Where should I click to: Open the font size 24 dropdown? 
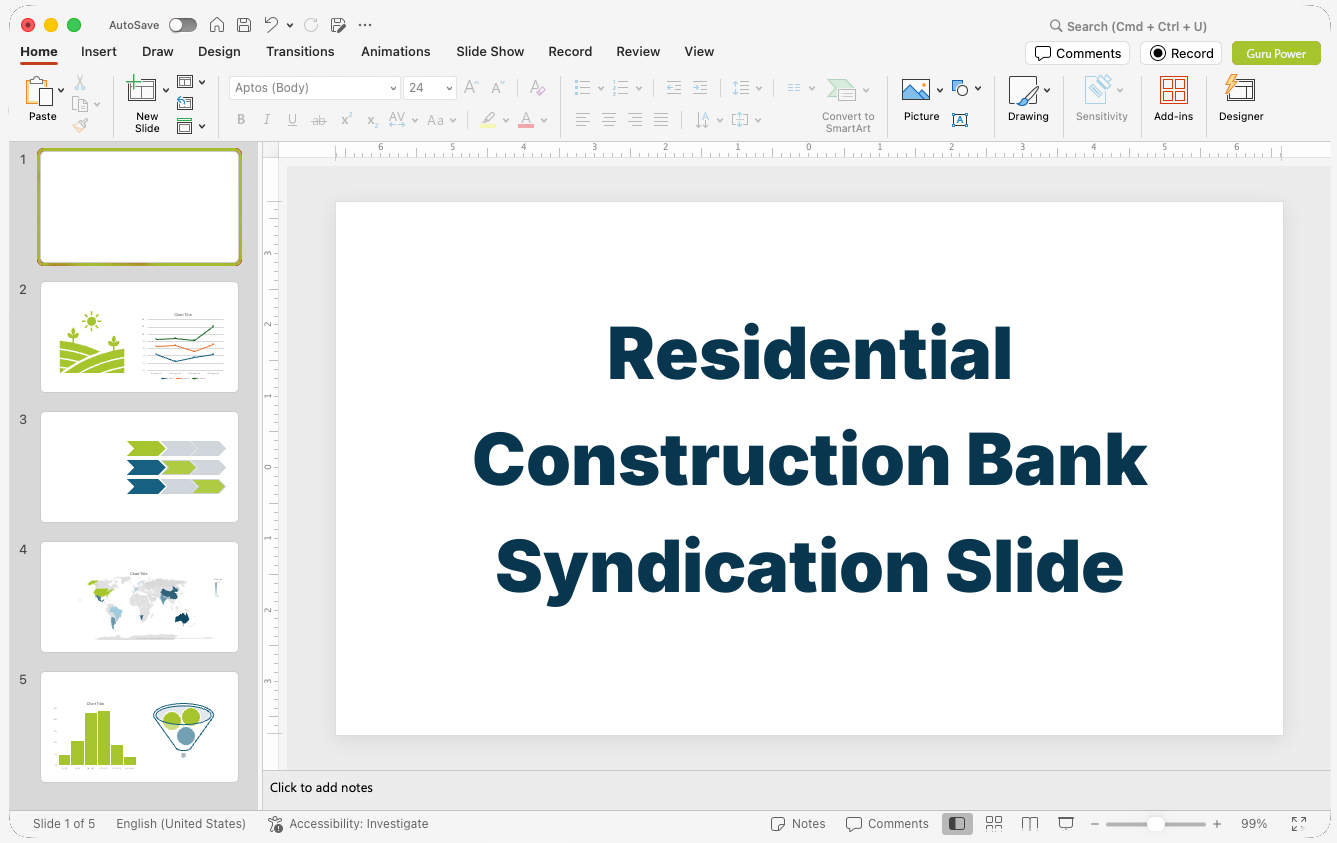[x=430, y=88]
